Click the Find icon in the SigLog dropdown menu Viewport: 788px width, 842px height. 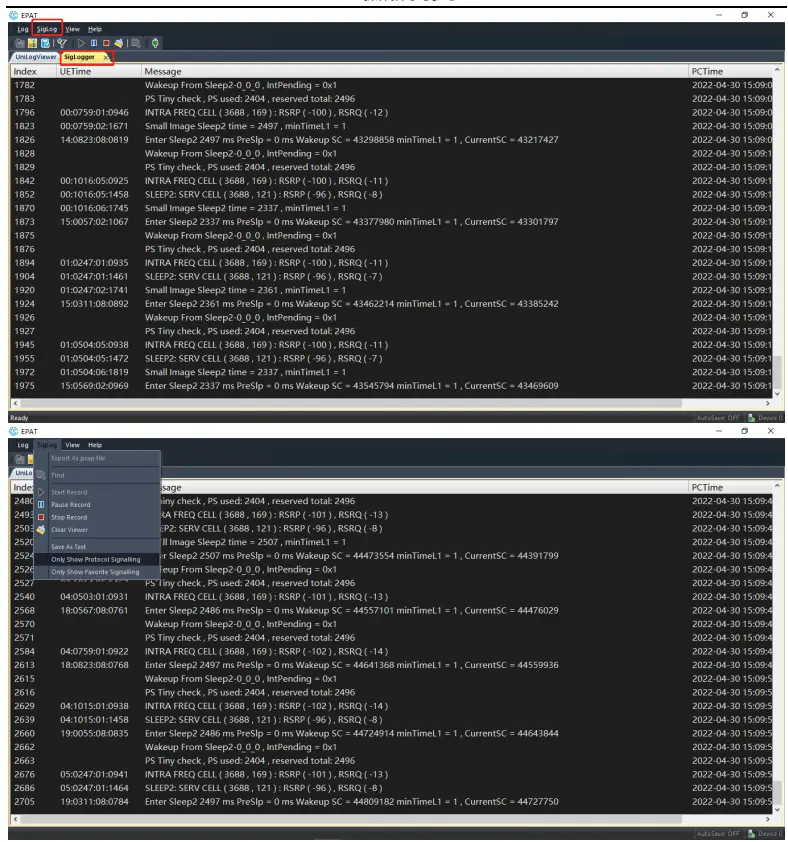41,475
